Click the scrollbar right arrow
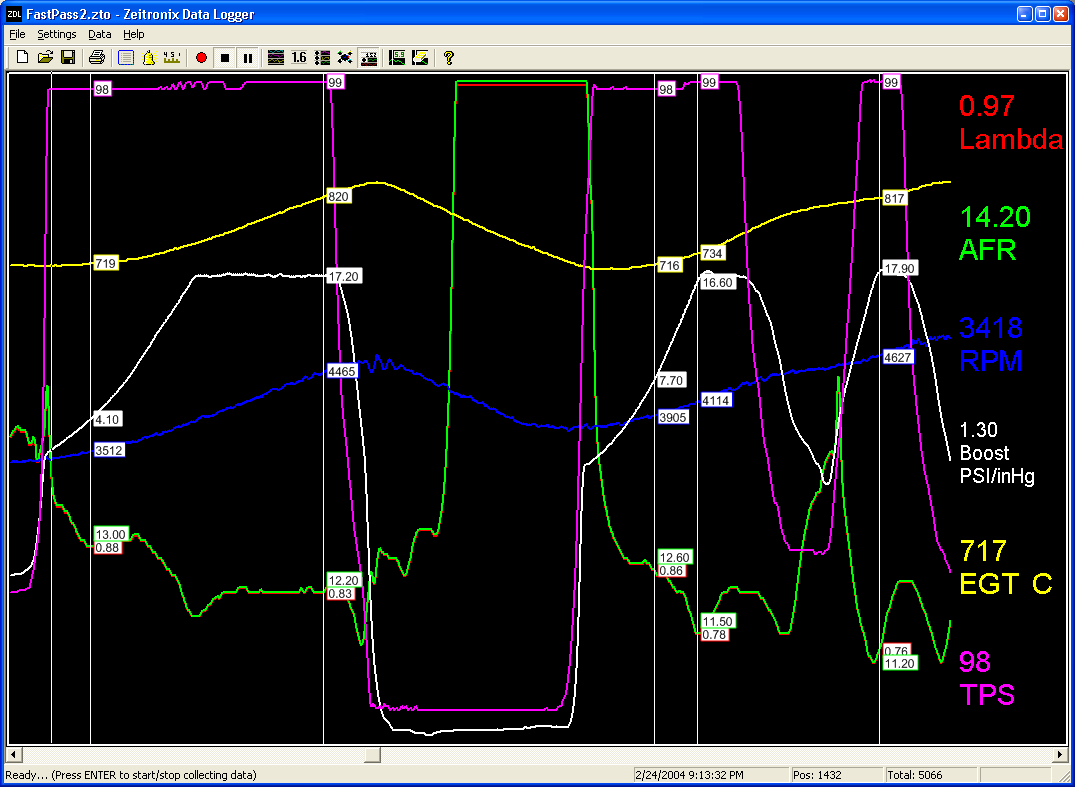 click(1061, 755)
